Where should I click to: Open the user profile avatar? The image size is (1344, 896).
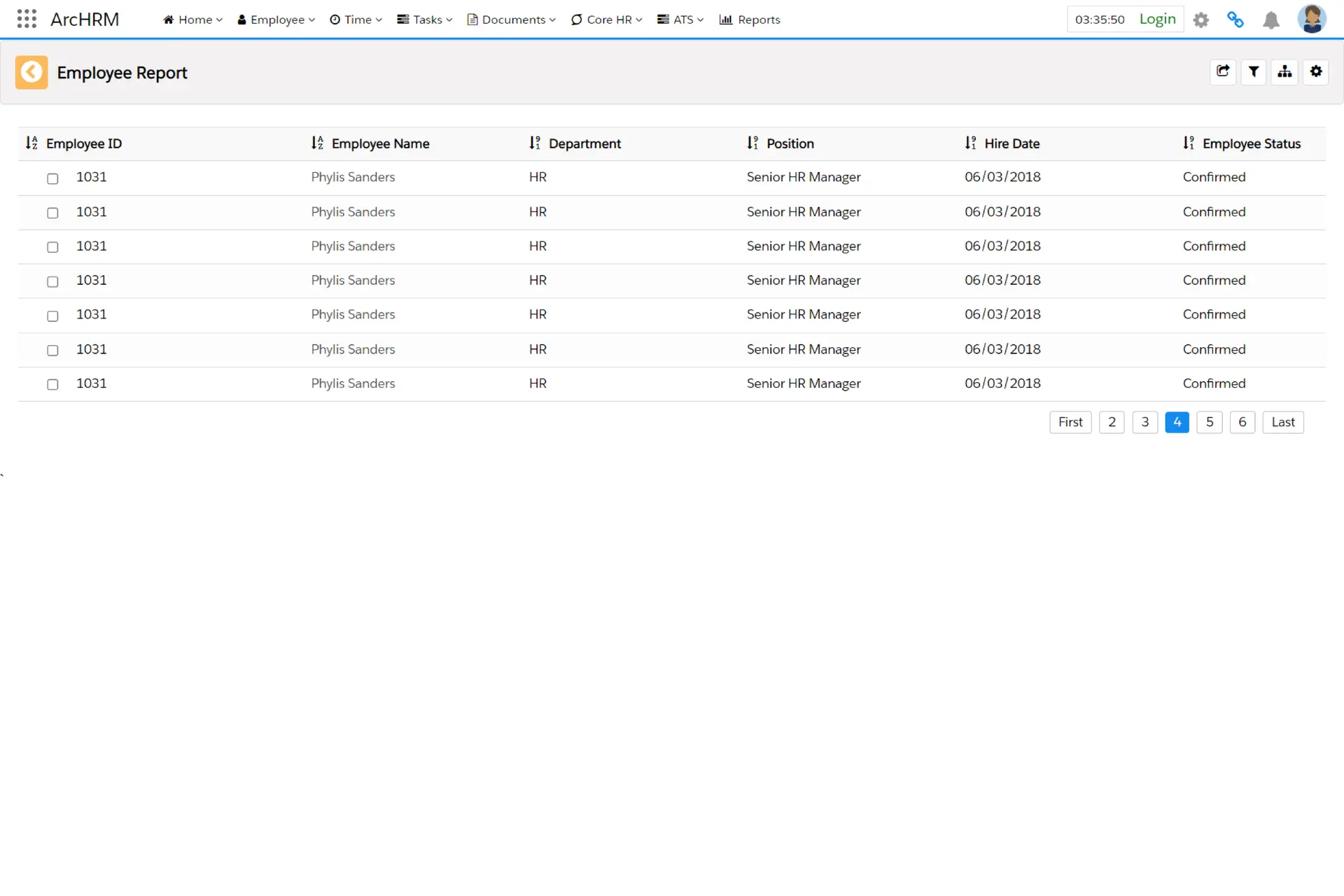click(x=1311, y=19)
